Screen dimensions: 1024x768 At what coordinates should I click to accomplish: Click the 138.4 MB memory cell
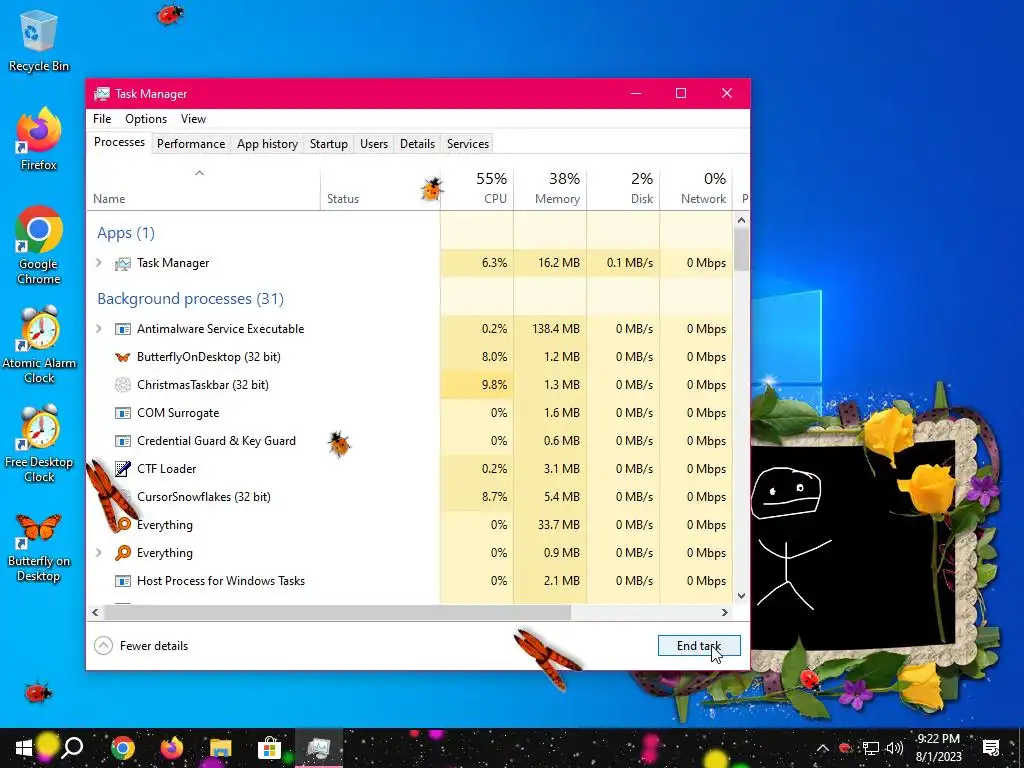click(550, 328)
